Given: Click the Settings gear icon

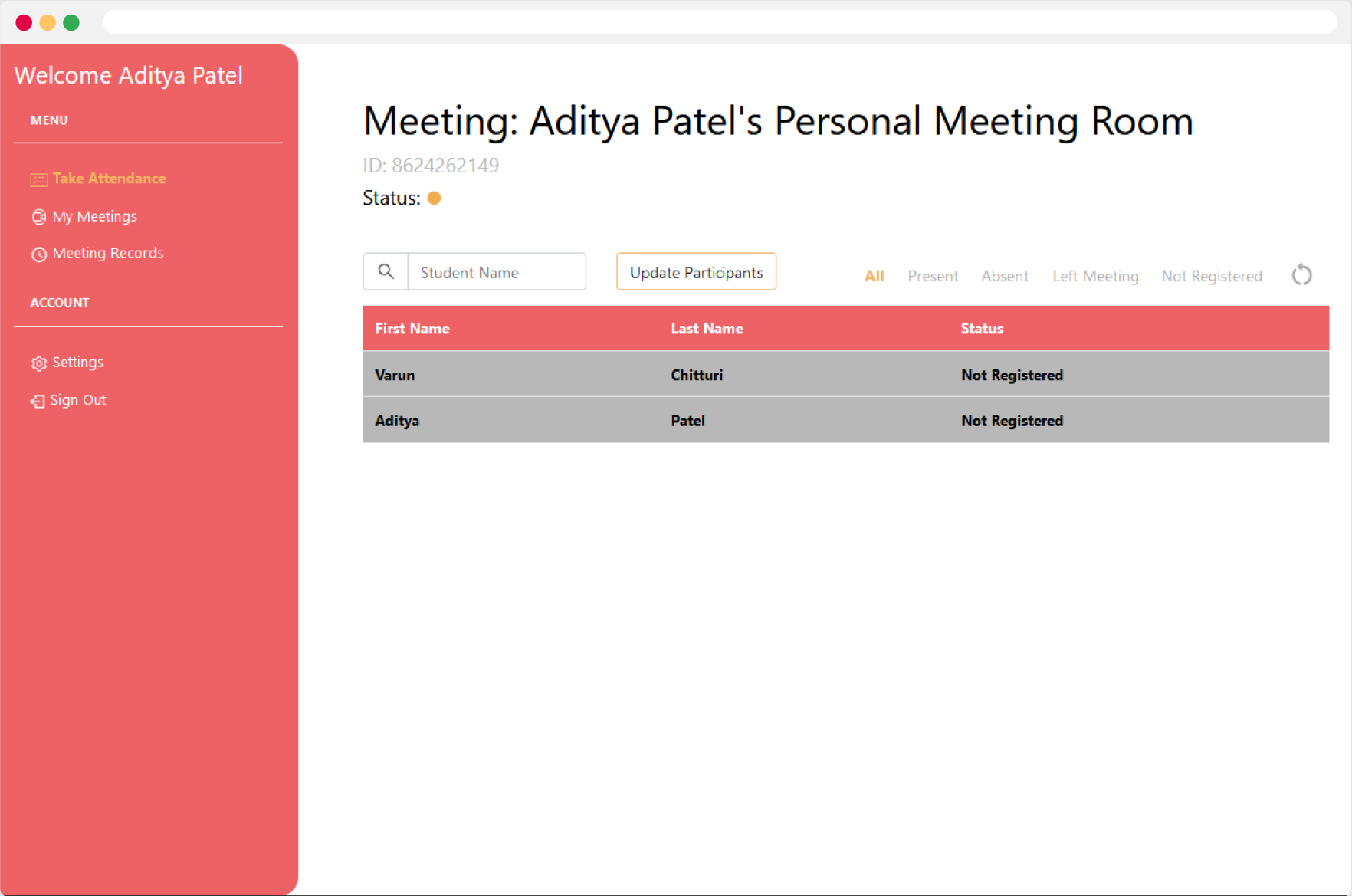Looking at the screenshot, I should 39,363.
